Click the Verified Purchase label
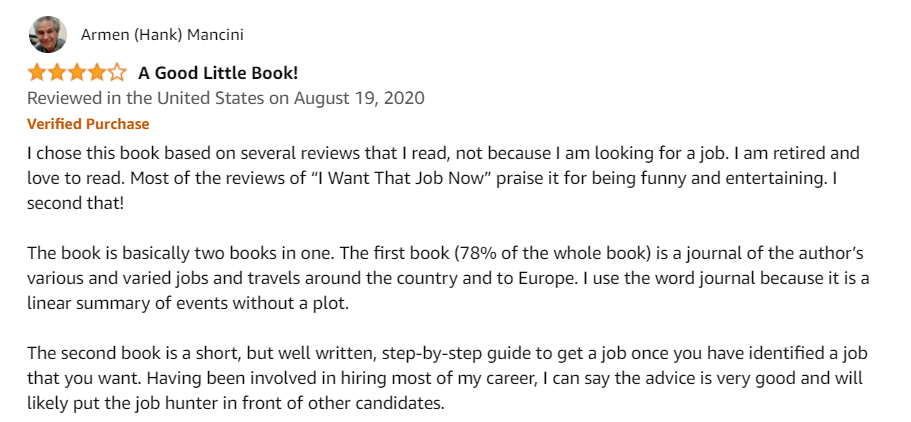The height and width of the screenshot is (422, 911). [x=88, y=124]
